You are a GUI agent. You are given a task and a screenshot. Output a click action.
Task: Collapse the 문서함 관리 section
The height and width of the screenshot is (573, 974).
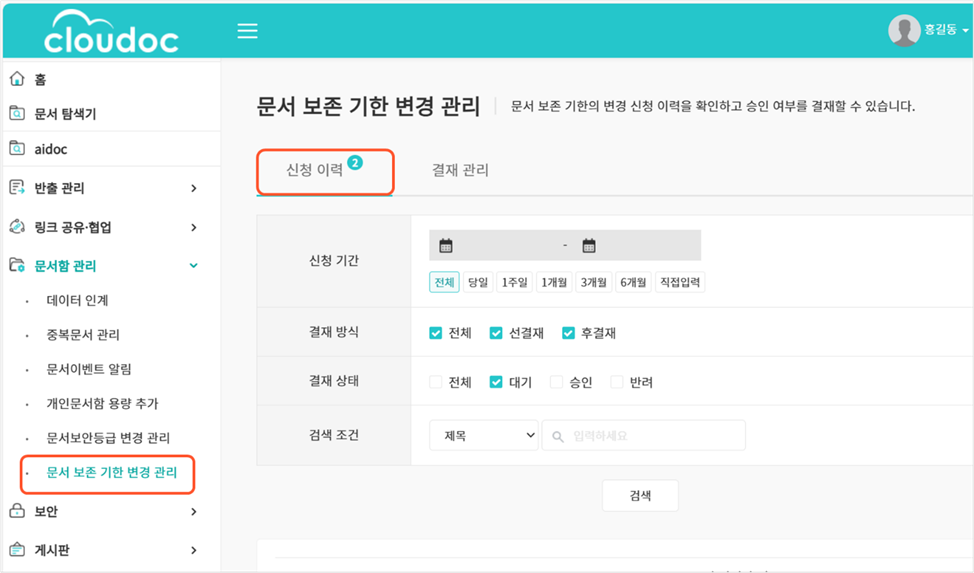[193, 266]
